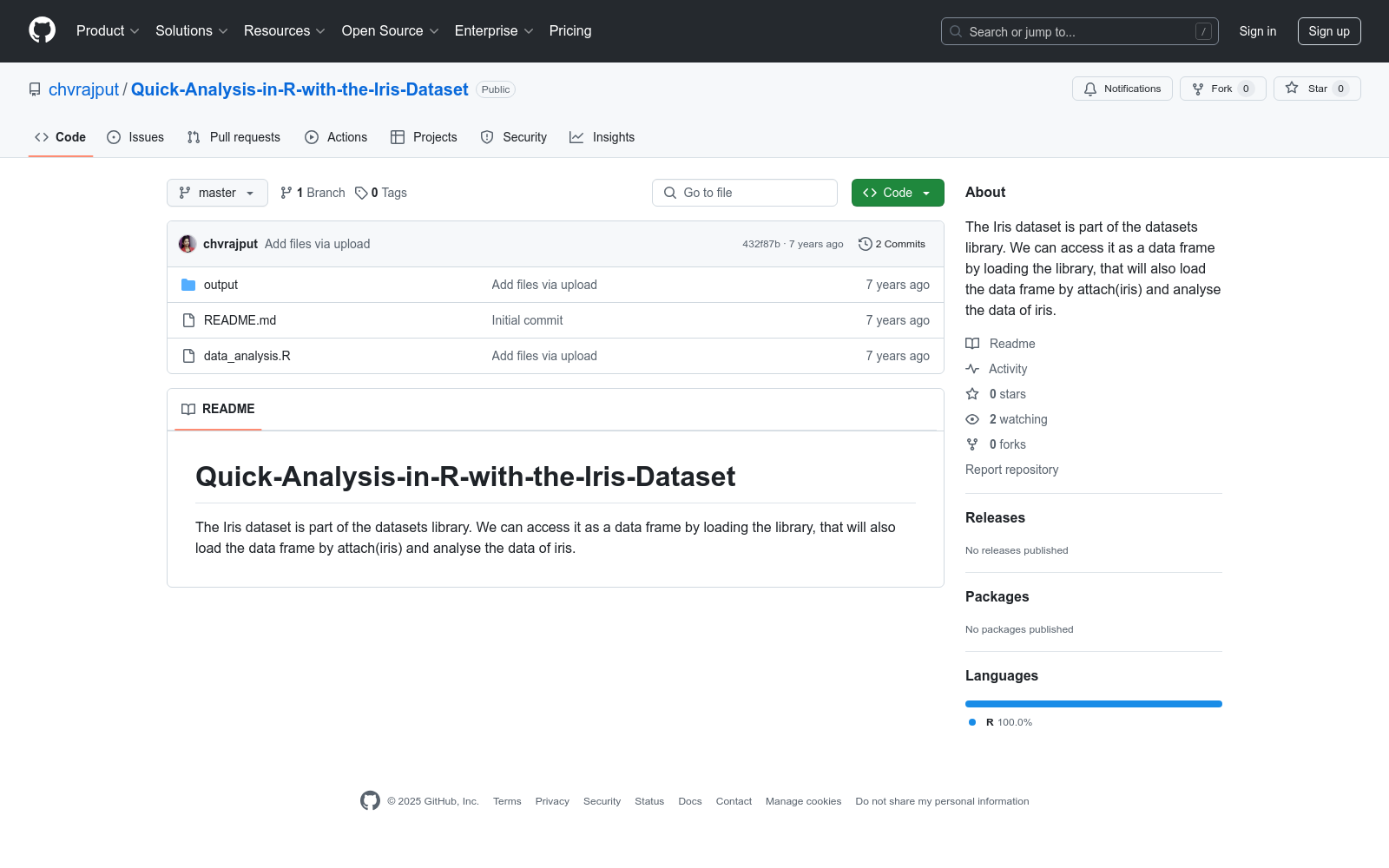Viewport: 1389px width, 868px height.
Task: Click Manage cookies in the footer
Action: coord(804,801)
